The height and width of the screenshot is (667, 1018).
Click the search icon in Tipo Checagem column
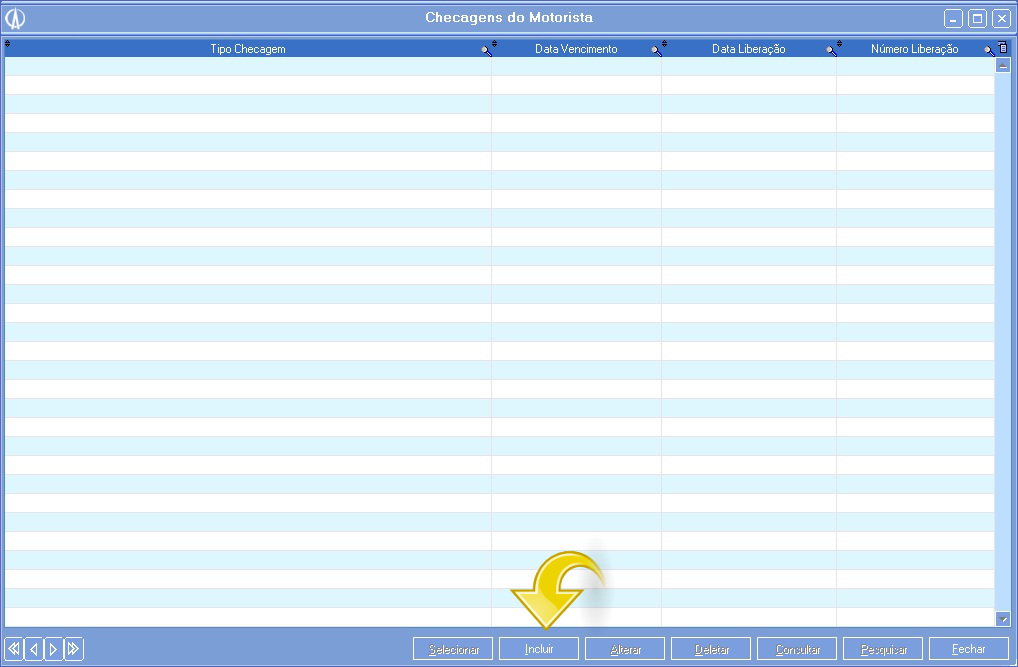tap(486, 50)
